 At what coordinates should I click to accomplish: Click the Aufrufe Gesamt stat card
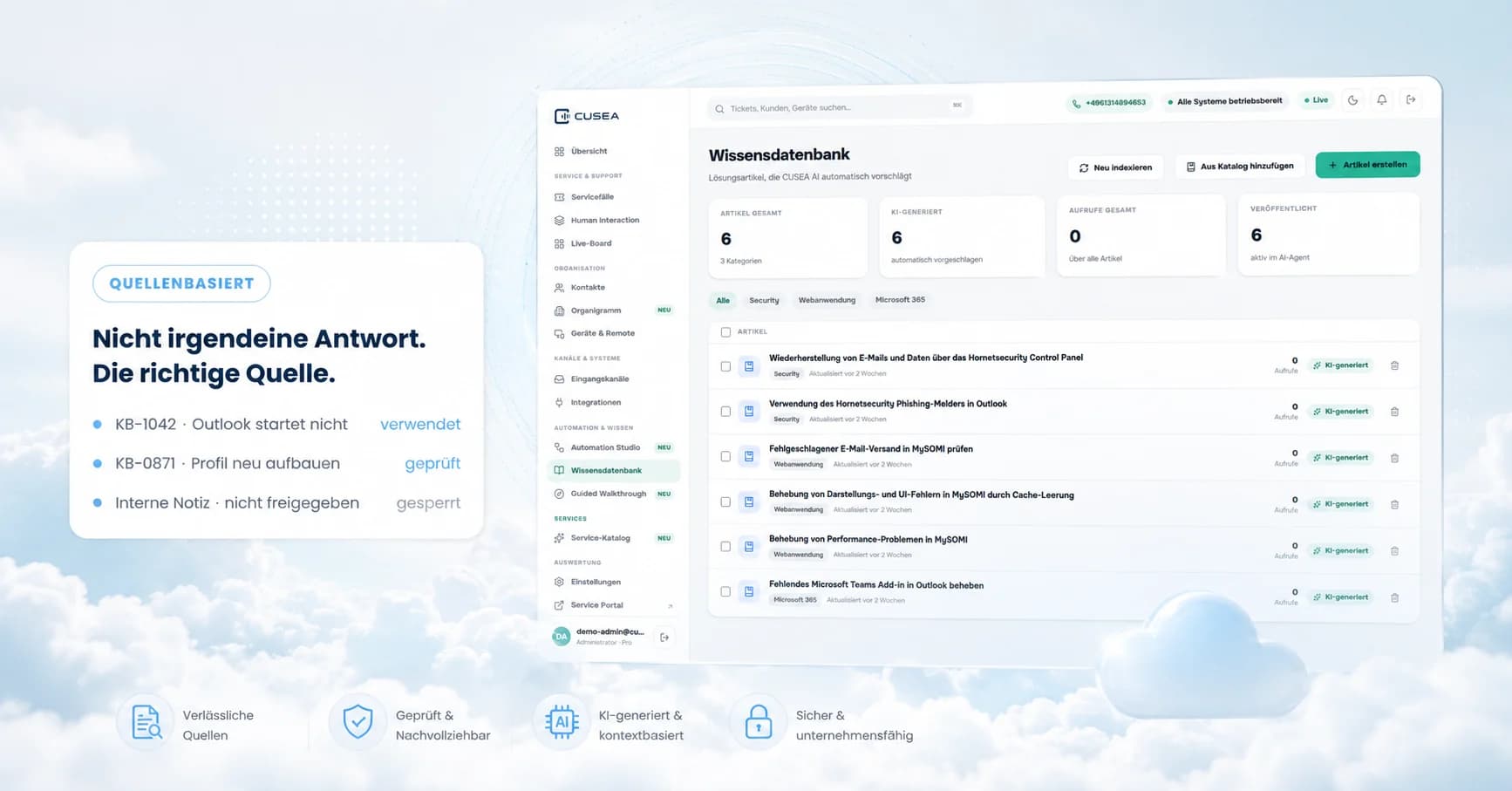point(1141,235)
